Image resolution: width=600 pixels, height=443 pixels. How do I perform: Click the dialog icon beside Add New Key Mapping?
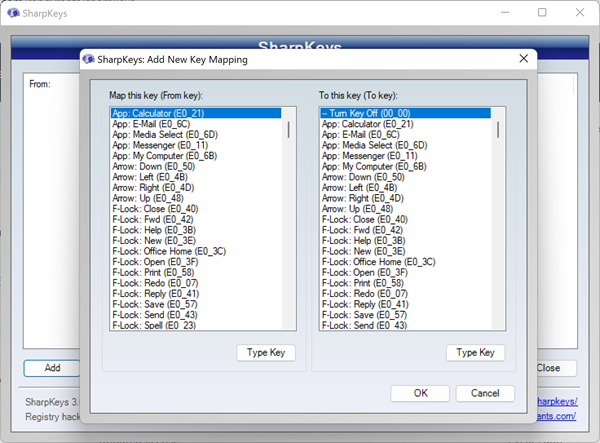(88, 59)
